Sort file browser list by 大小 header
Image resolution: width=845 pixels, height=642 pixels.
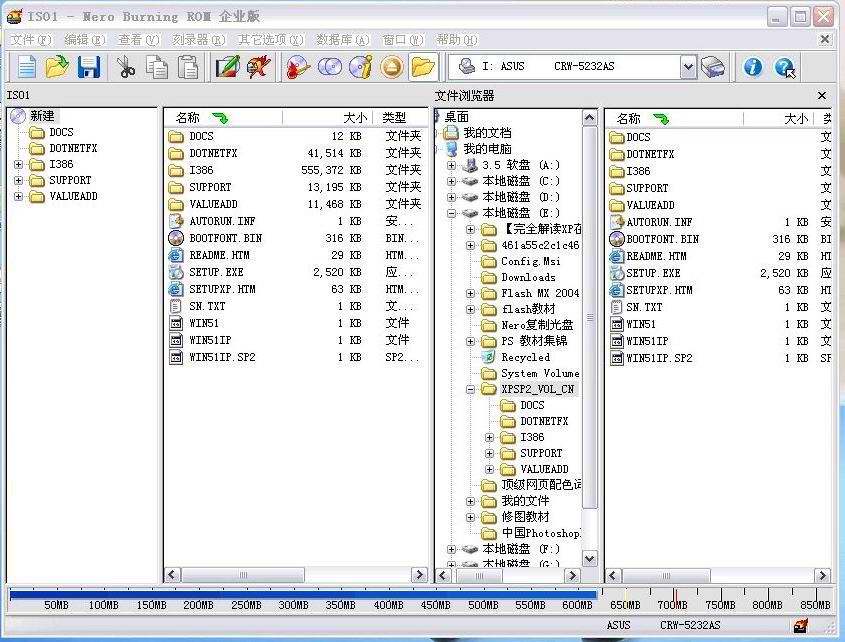778,119
